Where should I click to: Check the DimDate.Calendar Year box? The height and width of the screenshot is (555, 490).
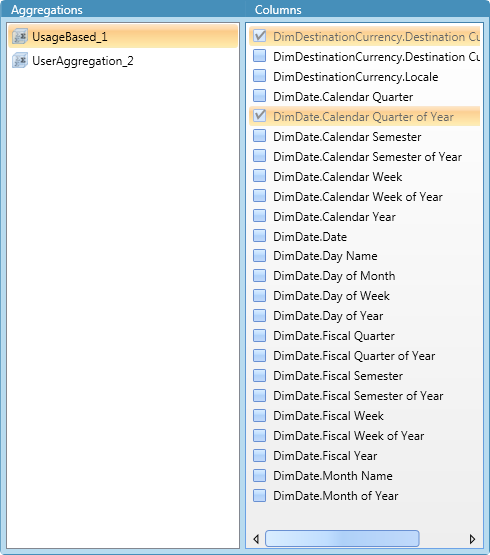click(260, 216)
